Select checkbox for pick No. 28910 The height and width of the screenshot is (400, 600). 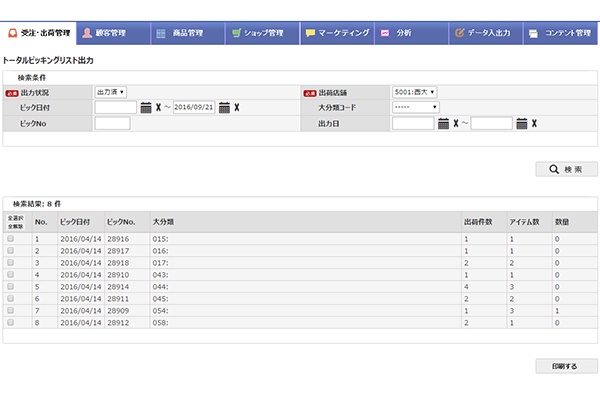click(11, 274)
